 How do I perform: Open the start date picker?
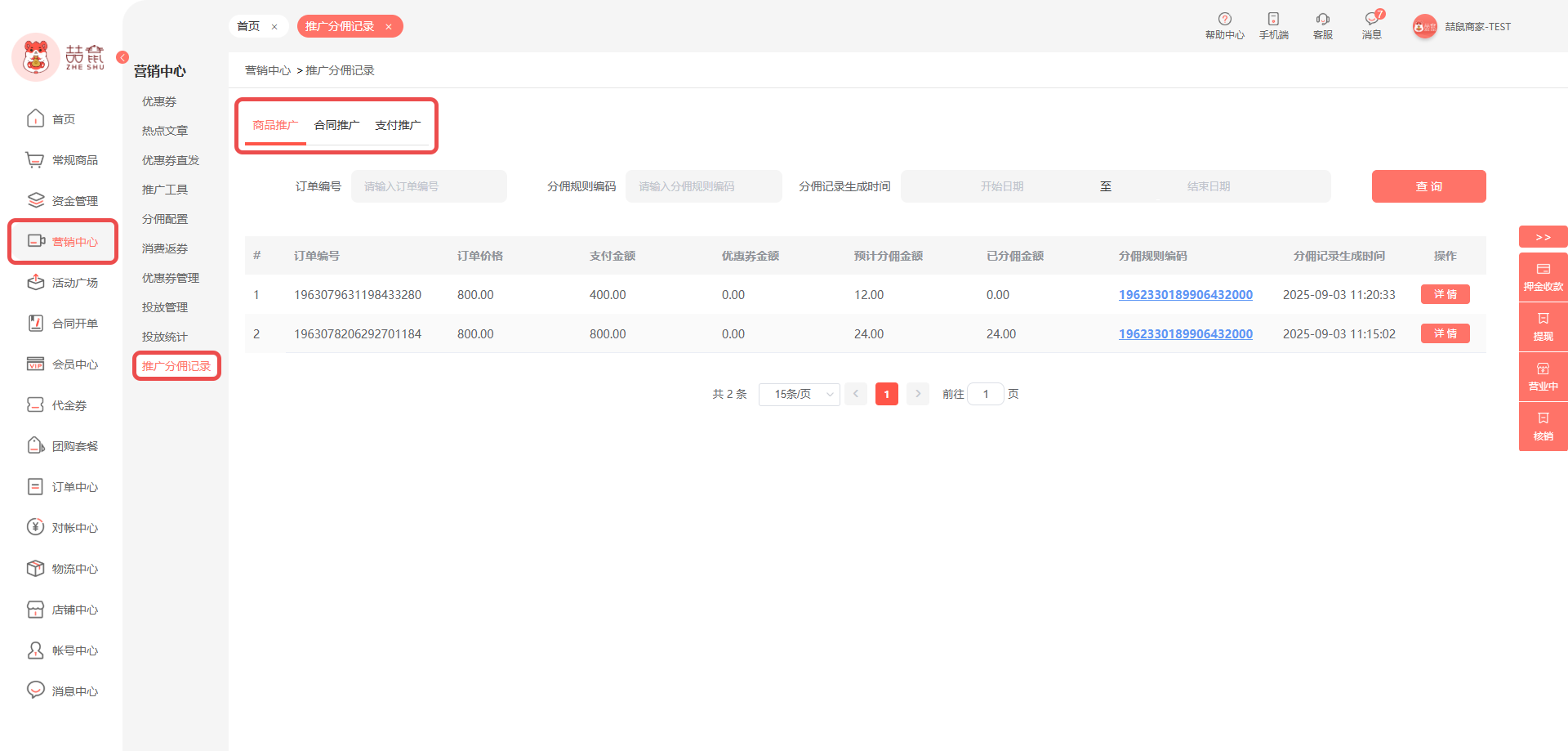(1001, 187)
